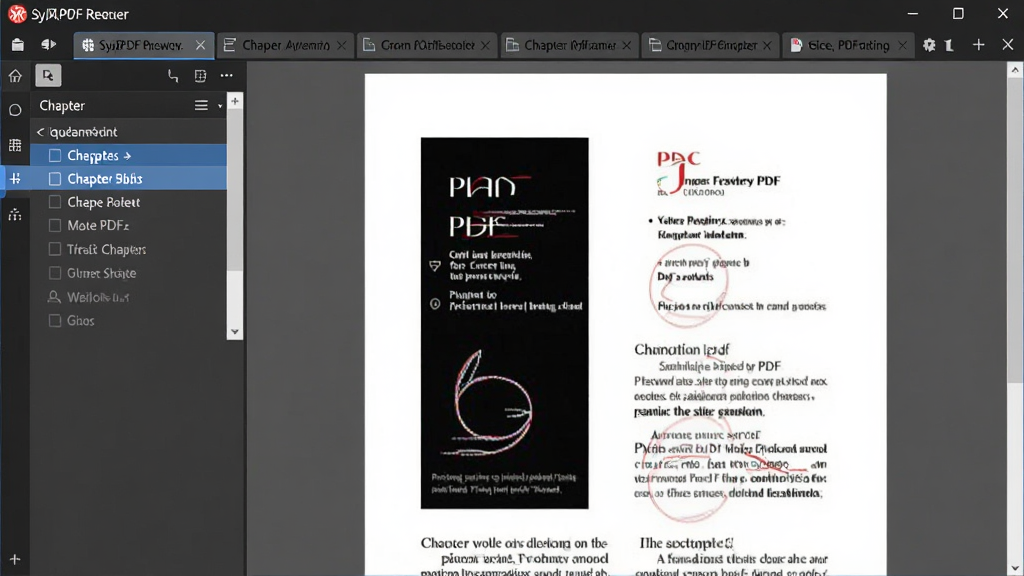Click the document vertical scrollbar thumb
Viewport: 1024px width, 576px height.
coord(1015,229)
